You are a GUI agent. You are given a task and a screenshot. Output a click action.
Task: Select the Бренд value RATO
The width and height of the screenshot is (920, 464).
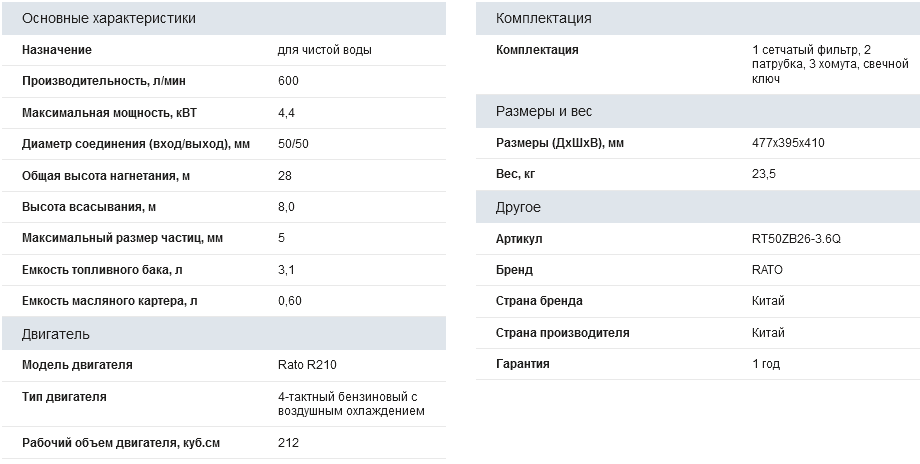tap(767, 270)
